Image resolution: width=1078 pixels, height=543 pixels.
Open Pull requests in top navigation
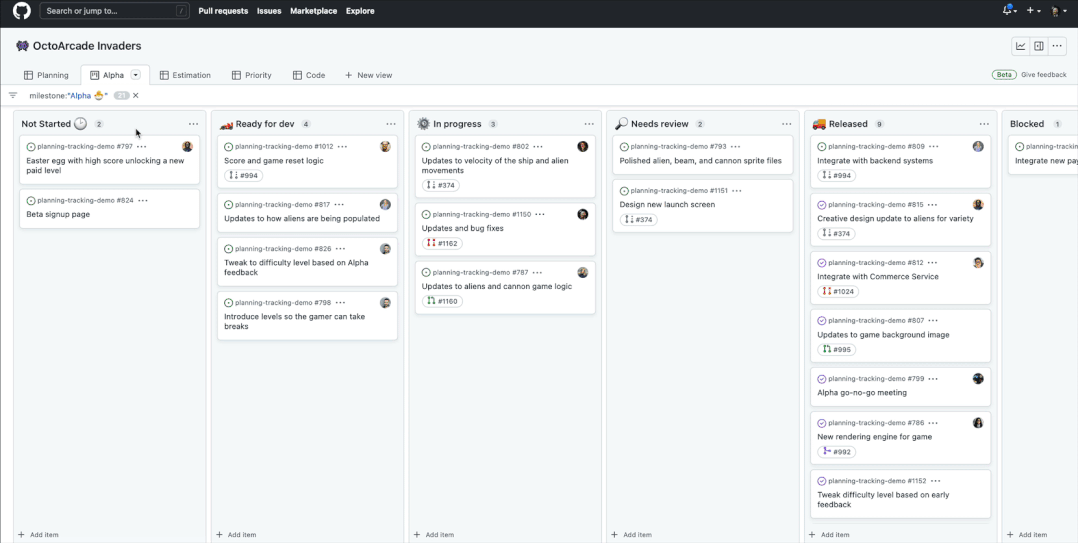click(x=223, y=11)
